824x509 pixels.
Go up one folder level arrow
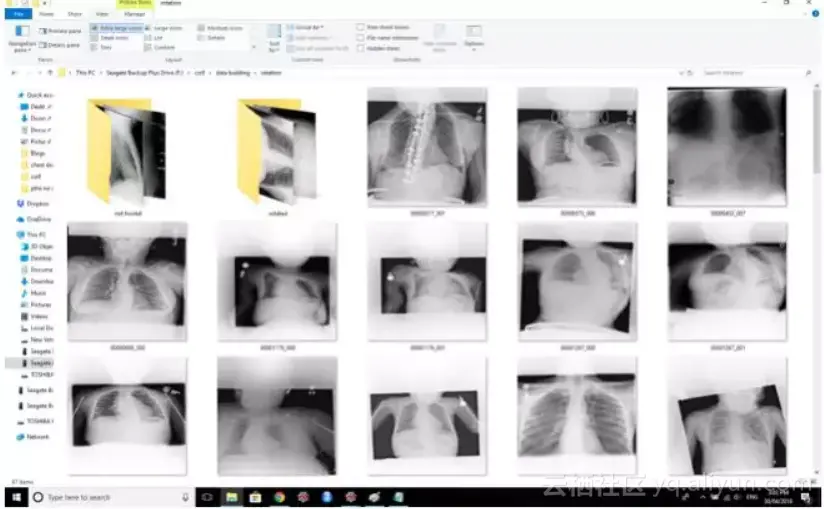tap(50, 73)
